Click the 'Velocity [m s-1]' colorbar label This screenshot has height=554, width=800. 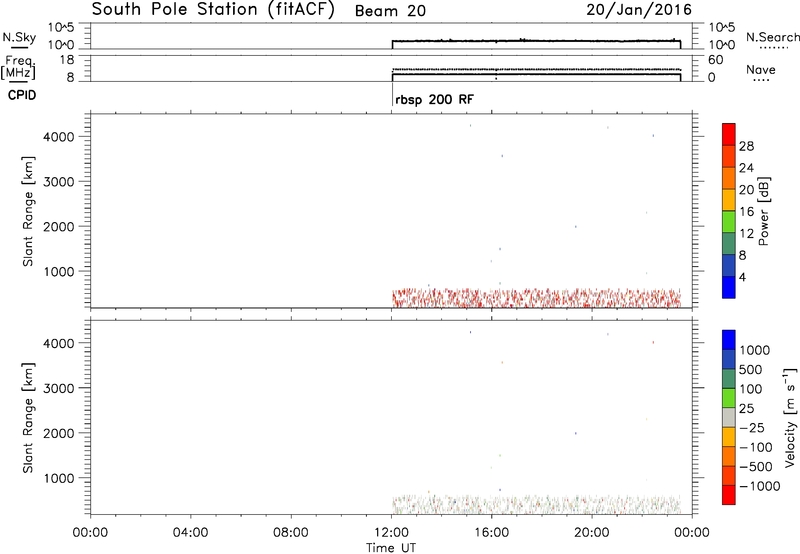point(790,417)
